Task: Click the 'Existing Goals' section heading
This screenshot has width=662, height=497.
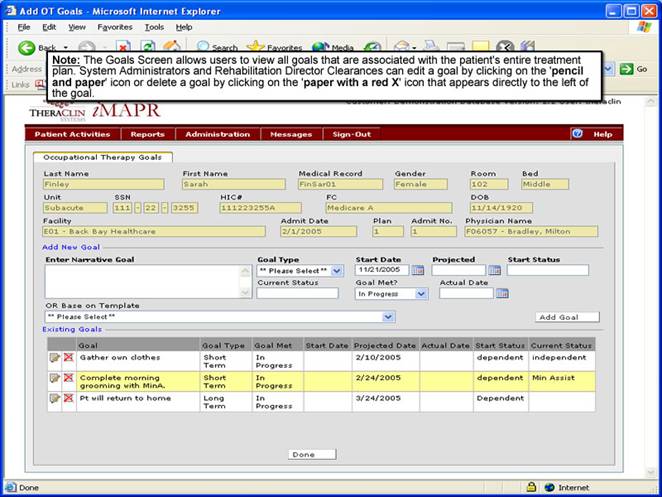Action: tap(72, 329)
